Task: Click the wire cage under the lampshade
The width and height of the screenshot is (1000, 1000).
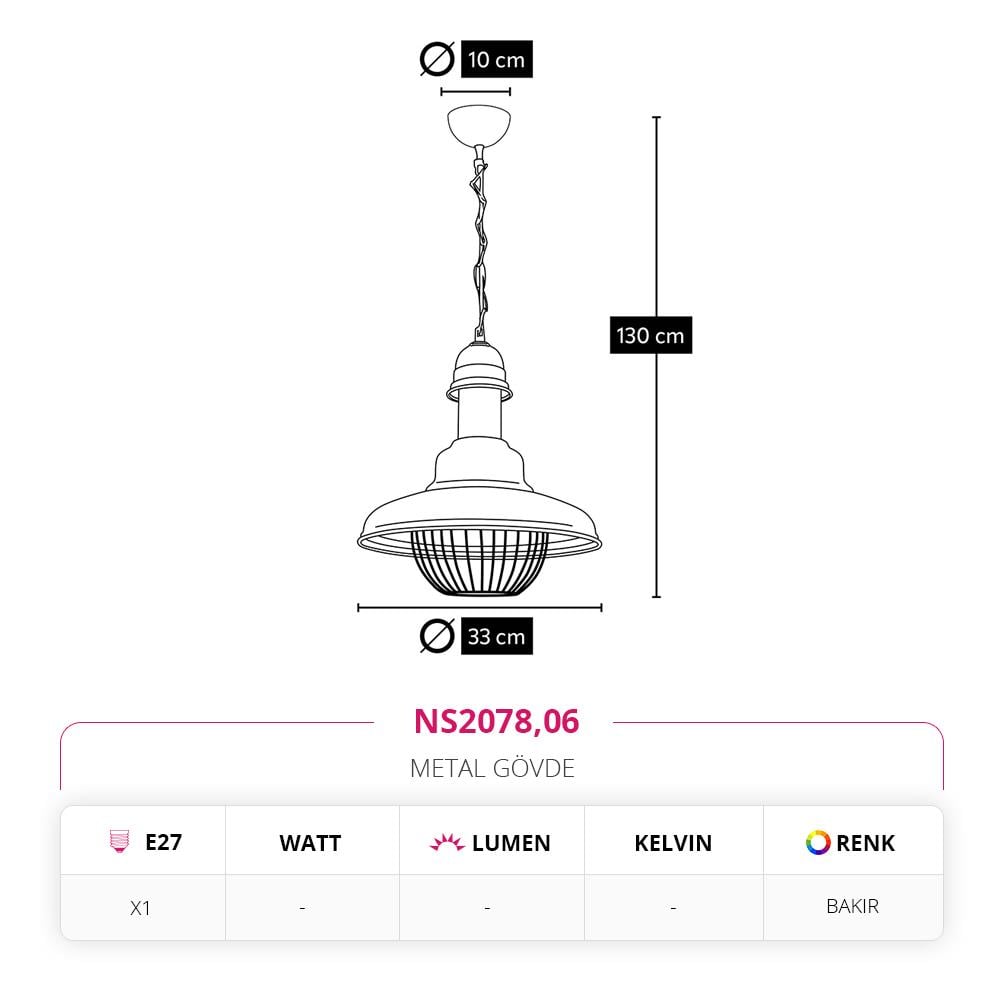Action: point(479,562)
